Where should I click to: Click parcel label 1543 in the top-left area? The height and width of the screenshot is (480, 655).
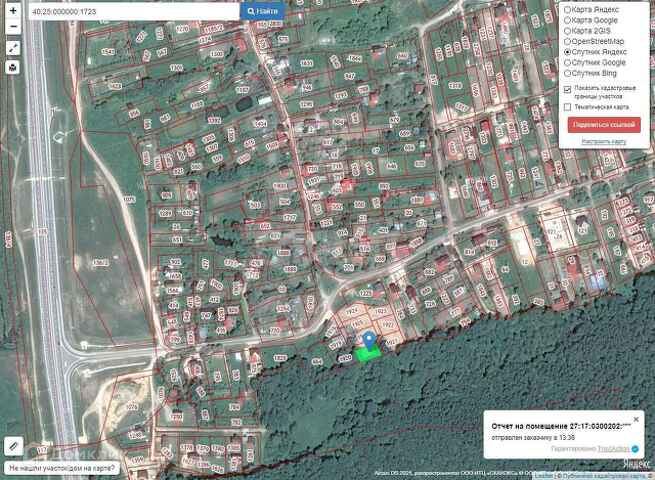[108, 52]
